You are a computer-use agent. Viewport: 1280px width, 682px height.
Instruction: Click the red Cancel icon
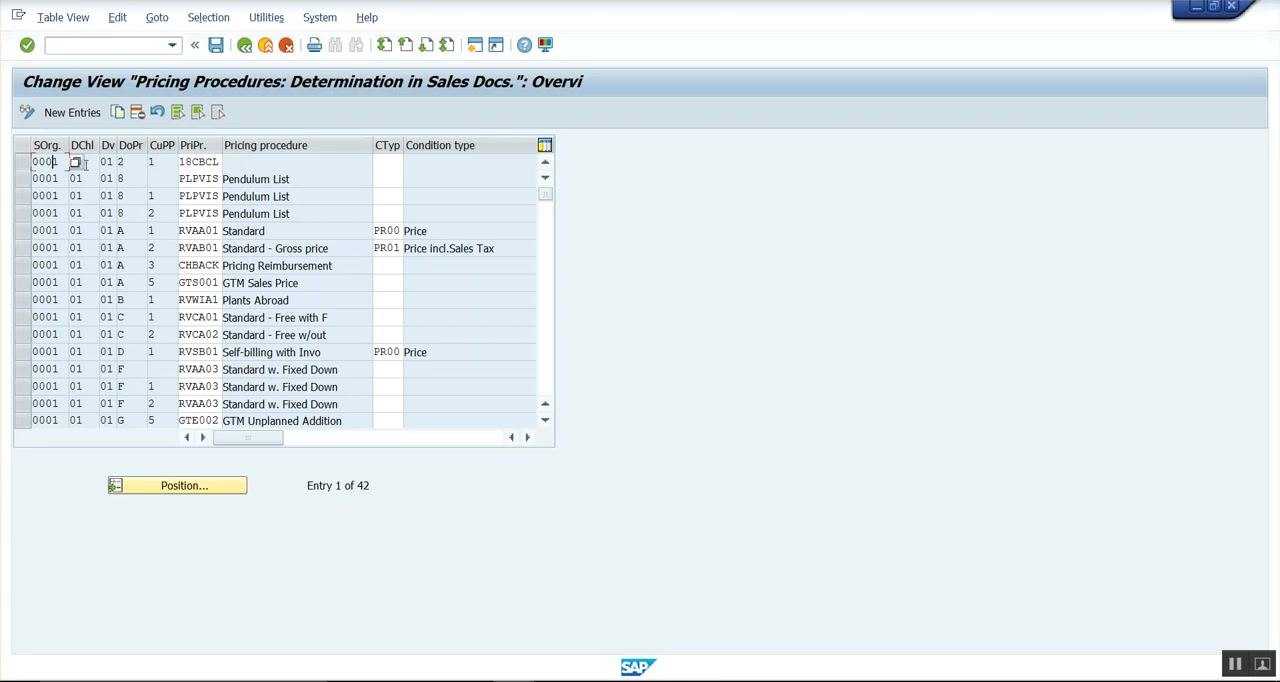click(286, 45)
